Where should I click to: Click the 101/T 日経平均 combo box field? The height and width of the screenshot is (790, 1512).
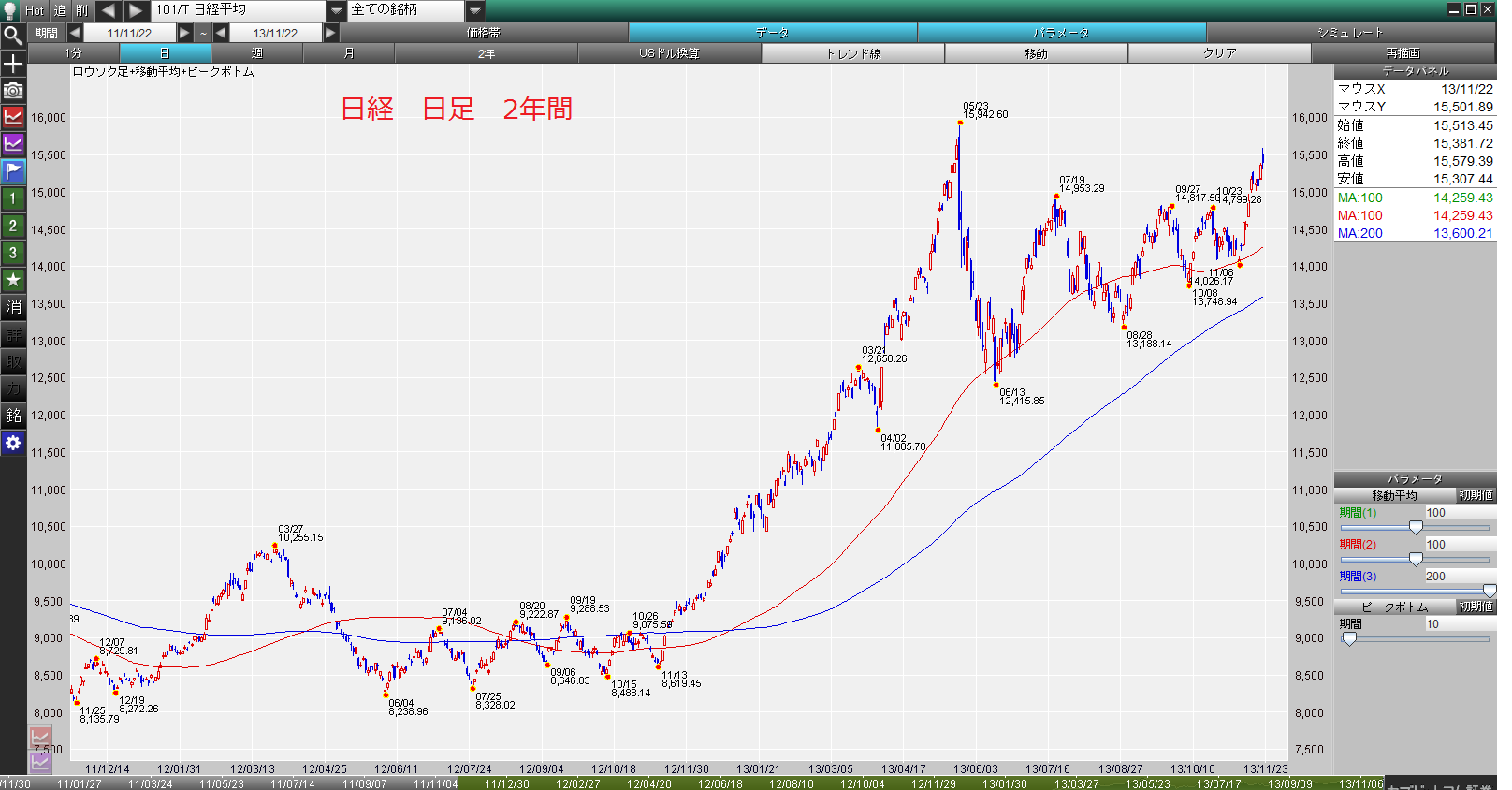click(239, 10)
